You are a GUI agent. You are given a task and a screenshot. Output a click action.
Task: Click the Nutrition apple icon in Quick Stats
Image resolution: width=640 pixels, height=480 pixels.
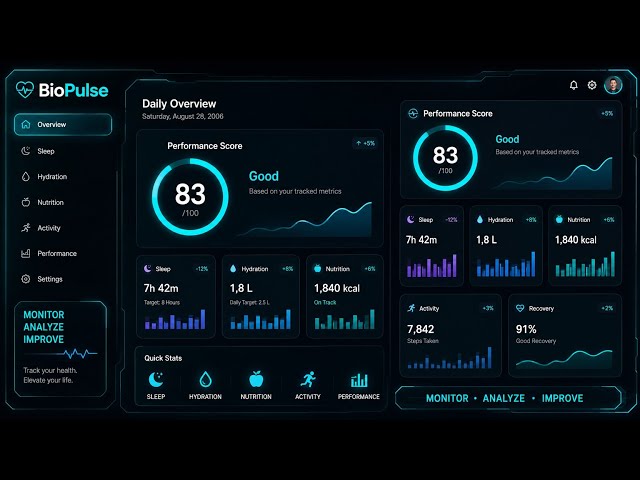click(256, 379)
